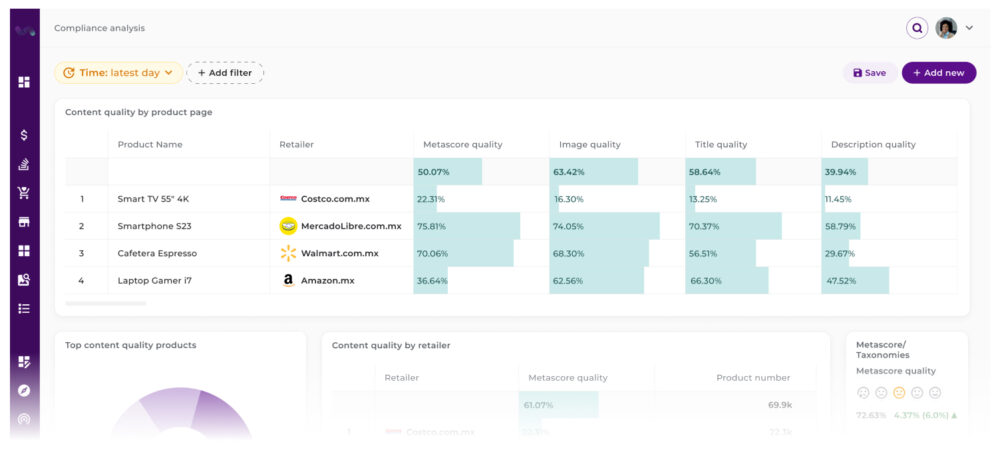The height and width of the screenshot is (466, 1000).
Task: Click the Add filter button
Action: (x=225, y=73)
